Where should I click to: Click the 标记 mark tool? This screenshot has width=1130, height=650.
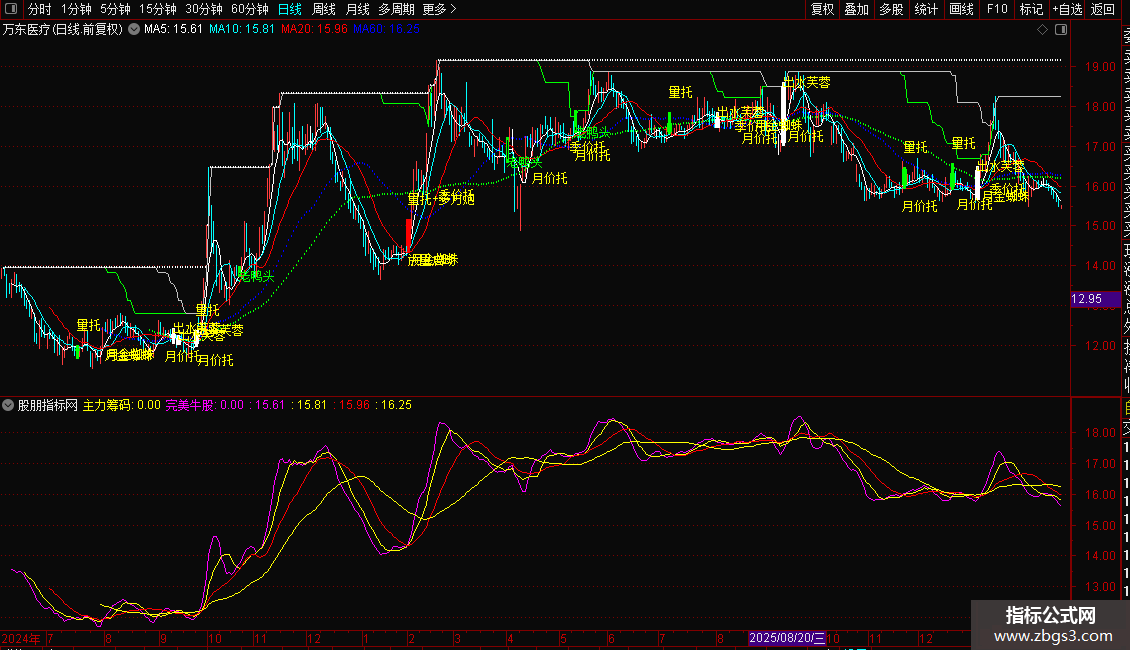coord(1030,9)
